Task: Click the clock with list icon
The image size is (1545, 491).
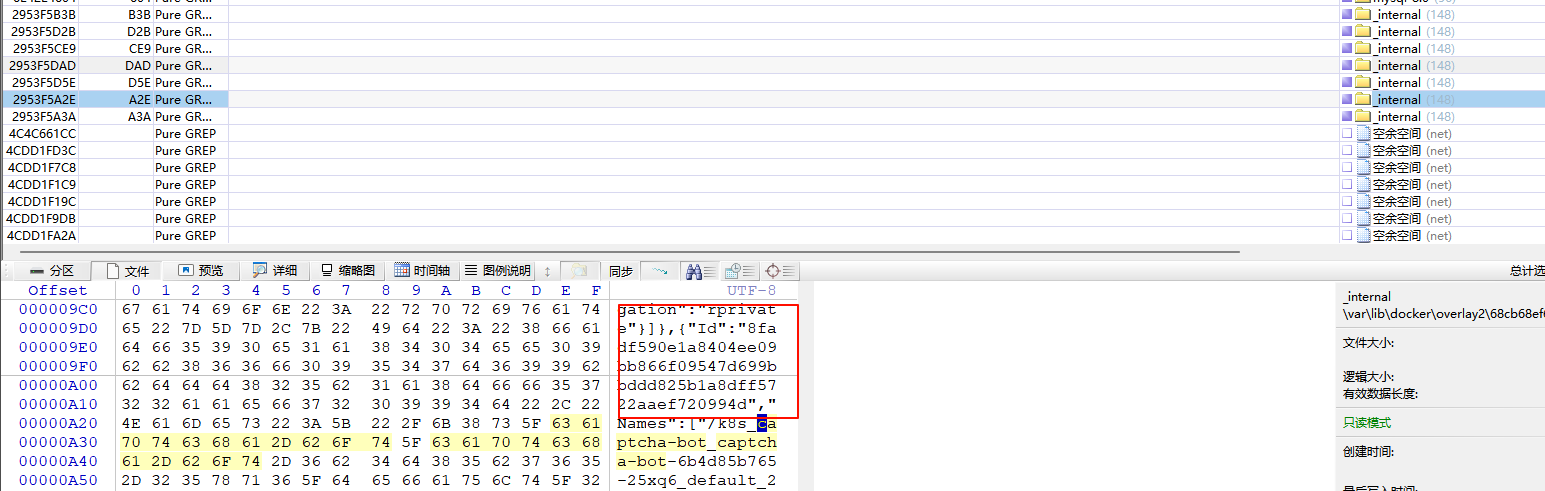Action: click(739, 271)
